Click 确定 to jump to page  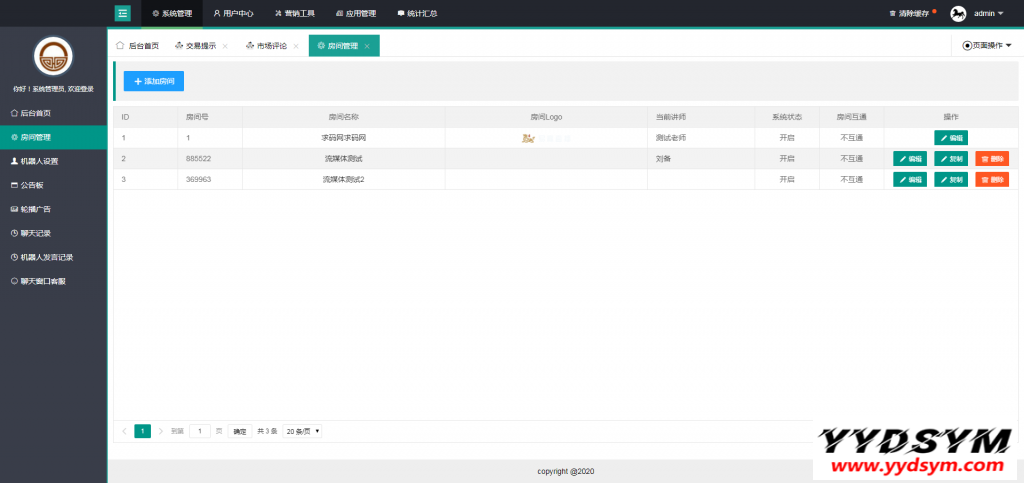point(239,431)
